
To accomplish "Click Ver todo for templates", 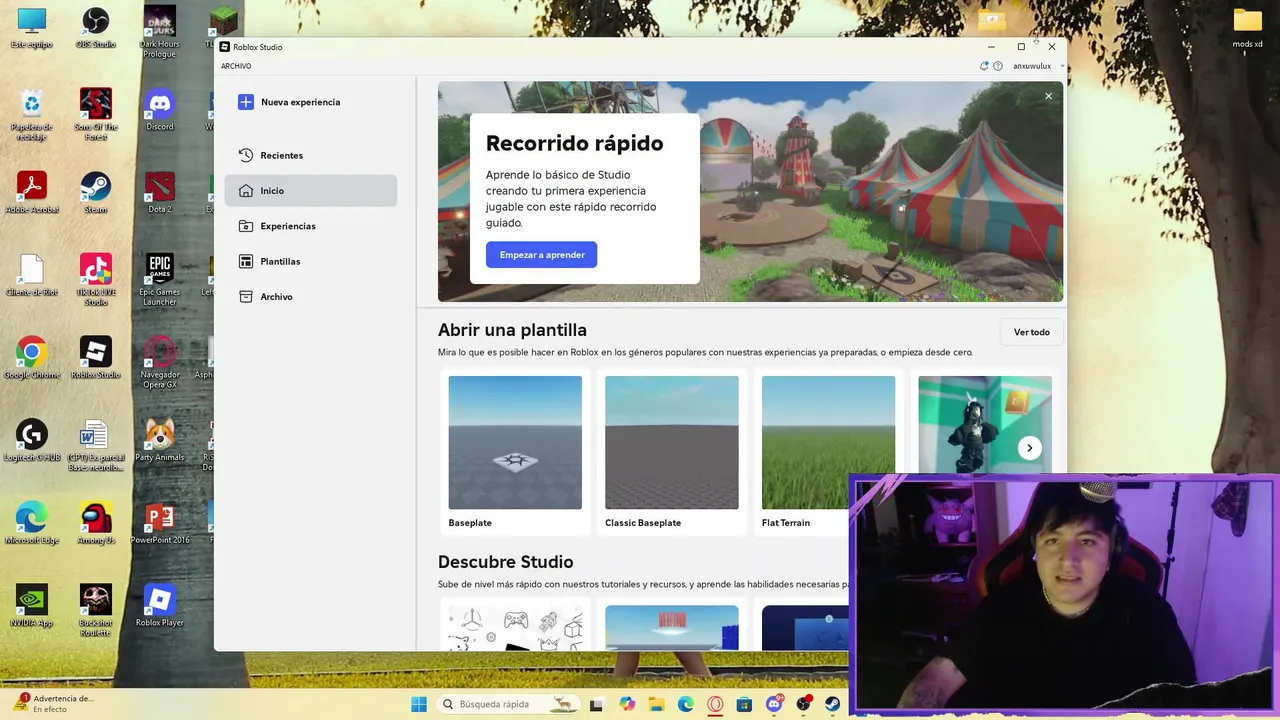I will click(1032, 332).
